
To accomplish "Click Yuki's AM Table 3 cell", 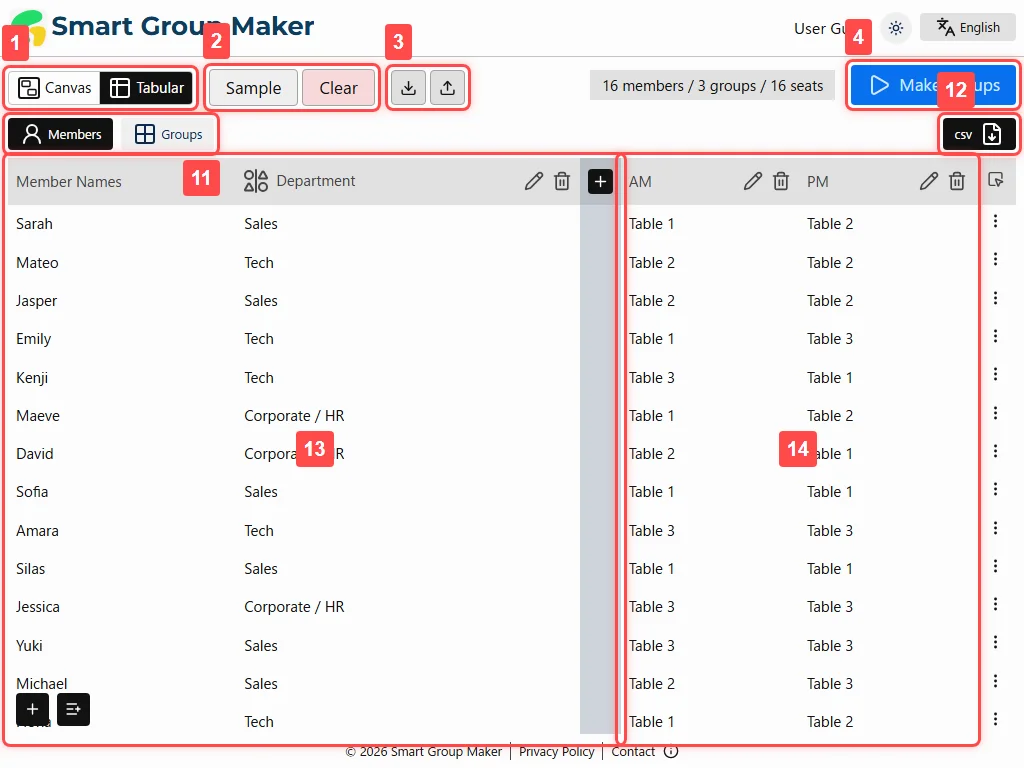I will 651,646.
